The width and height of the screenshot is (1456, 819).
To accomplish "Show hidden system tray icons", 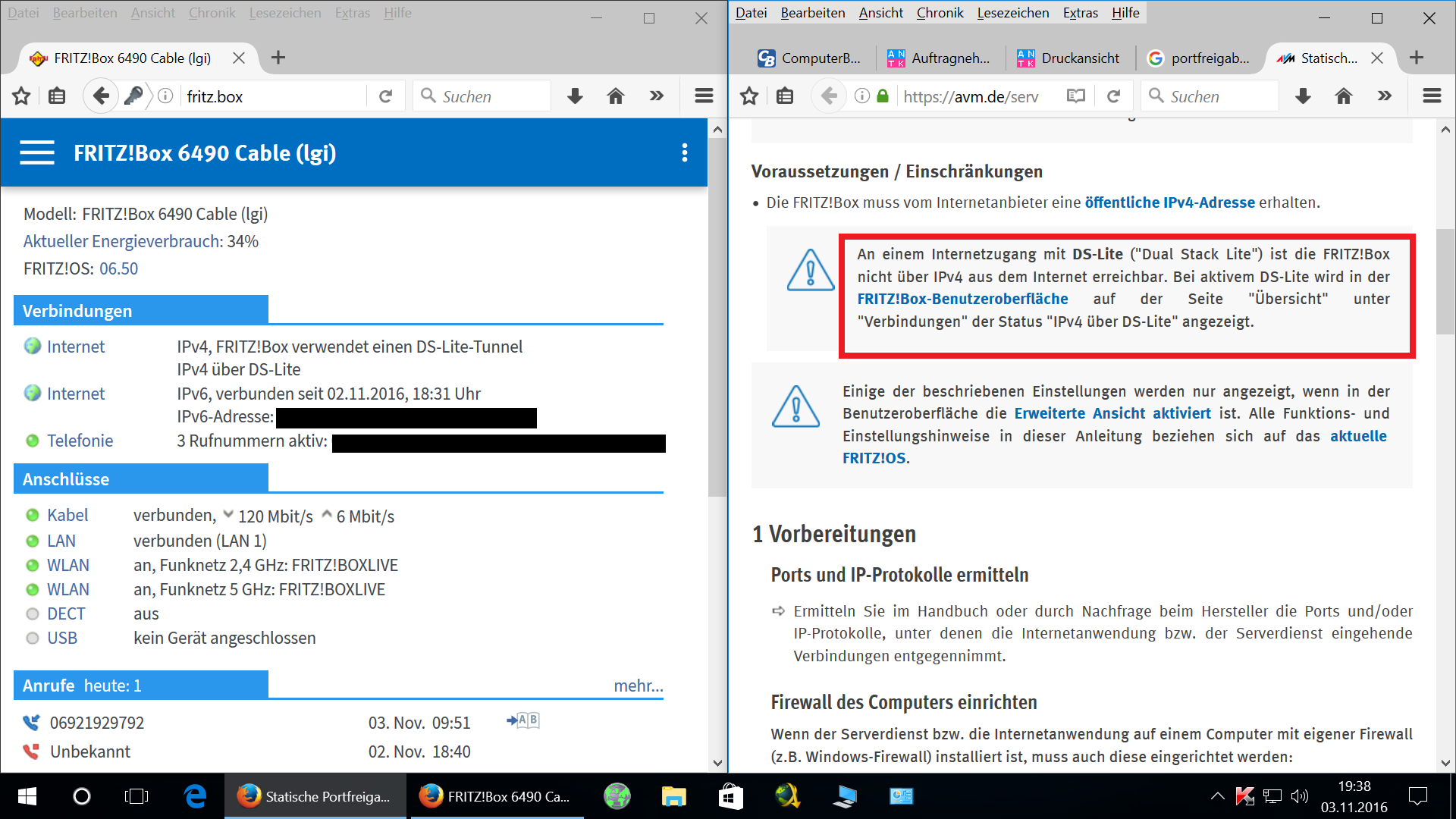I will pos(1217,796).
